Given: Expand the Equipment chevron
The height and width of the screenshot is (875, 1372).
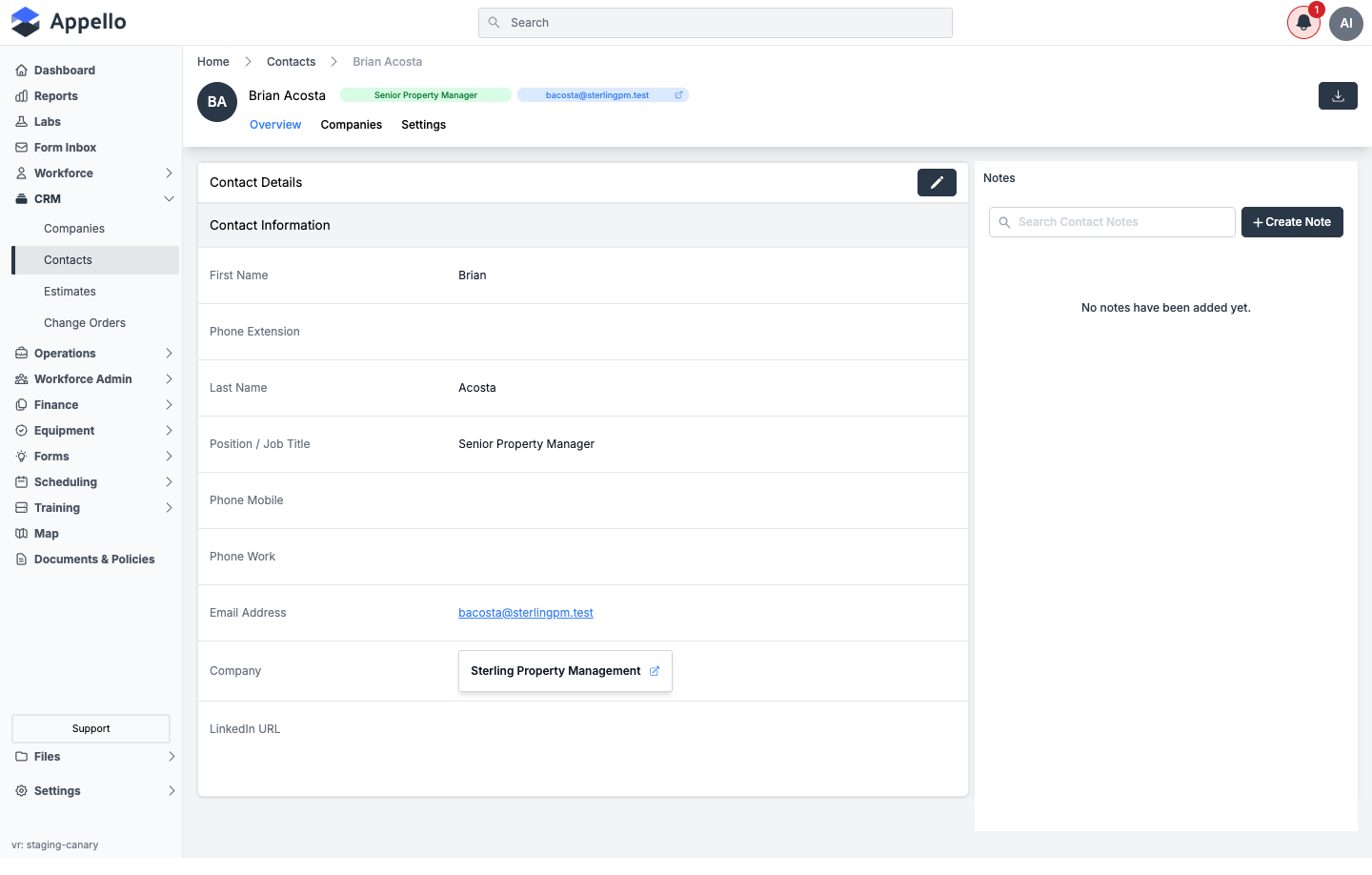Looking at the screenshot, I should [x=169, y=431].
